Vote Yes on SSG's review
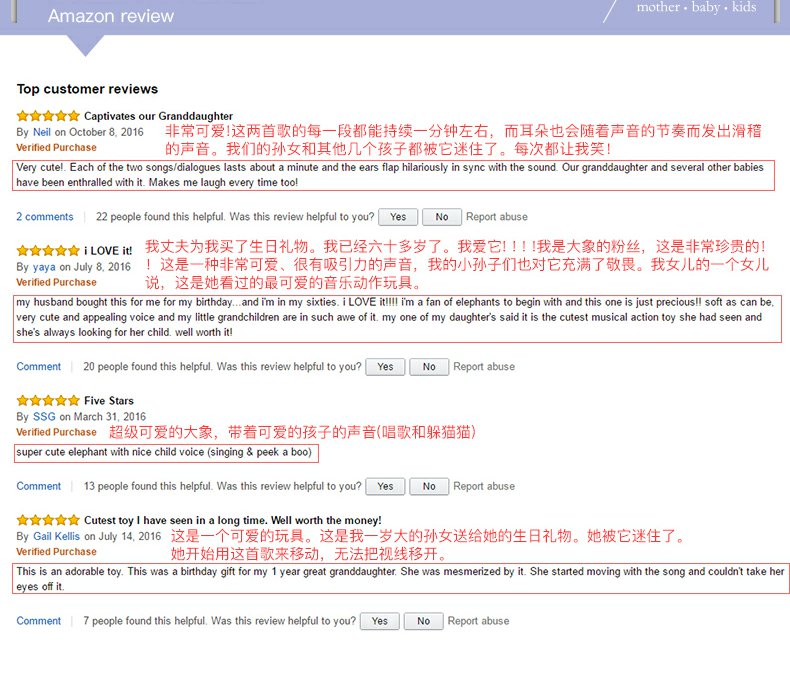Screen dimensions: 790x681 pos(385,487)
